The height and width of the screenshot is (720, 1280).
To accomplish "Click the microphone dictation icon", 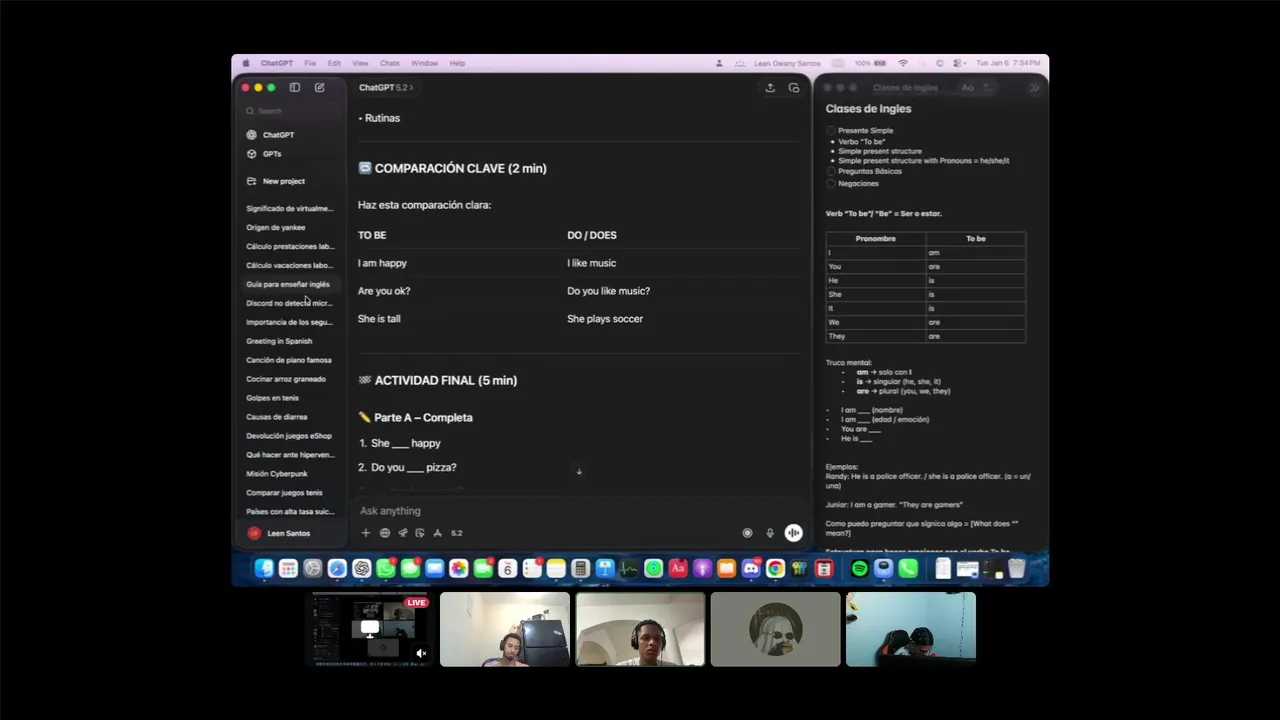I will (x=770, y=533).
